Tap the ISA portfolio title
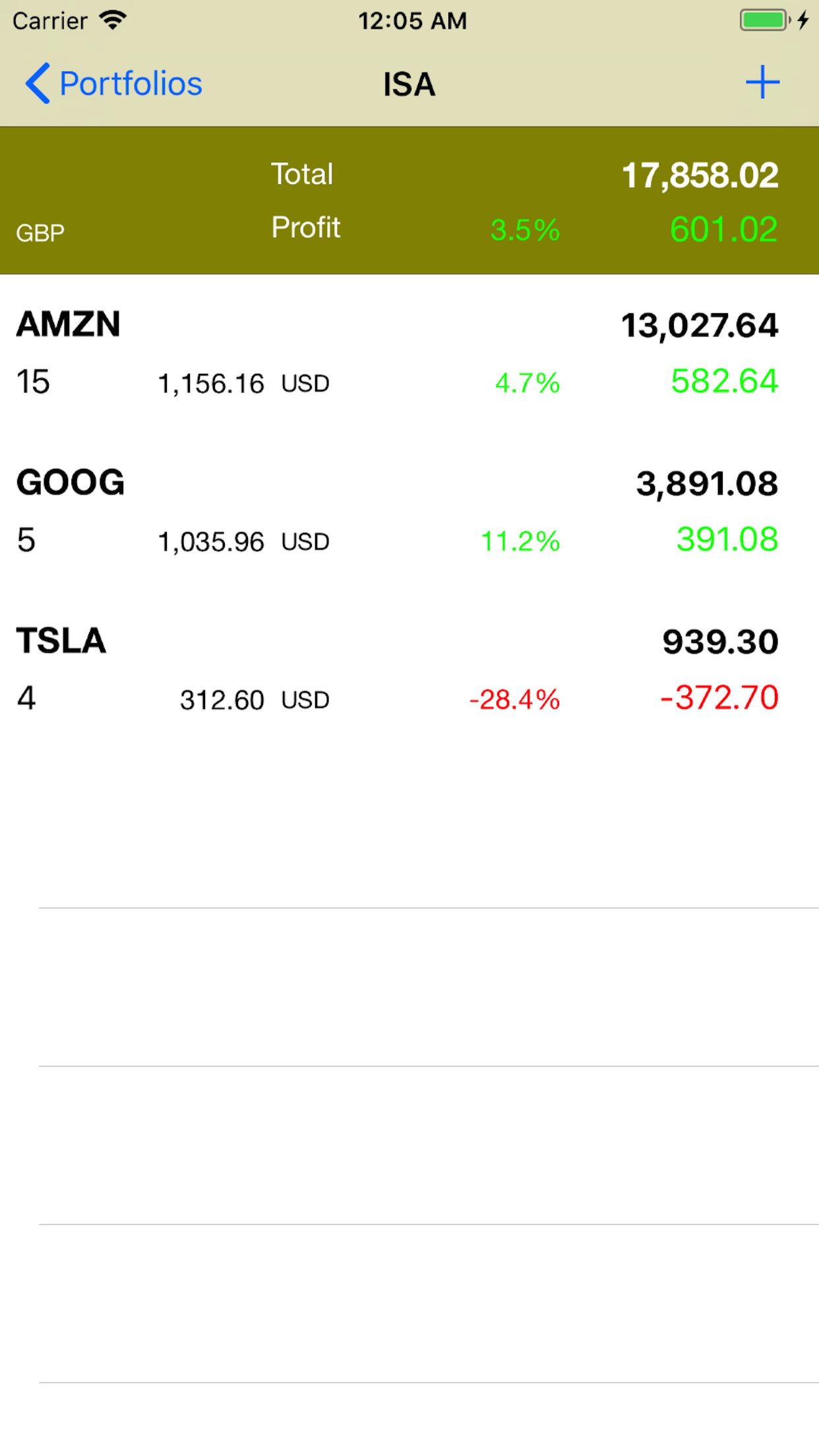The width and height of the screenshot is (819, 1456). tap(409, 84)
